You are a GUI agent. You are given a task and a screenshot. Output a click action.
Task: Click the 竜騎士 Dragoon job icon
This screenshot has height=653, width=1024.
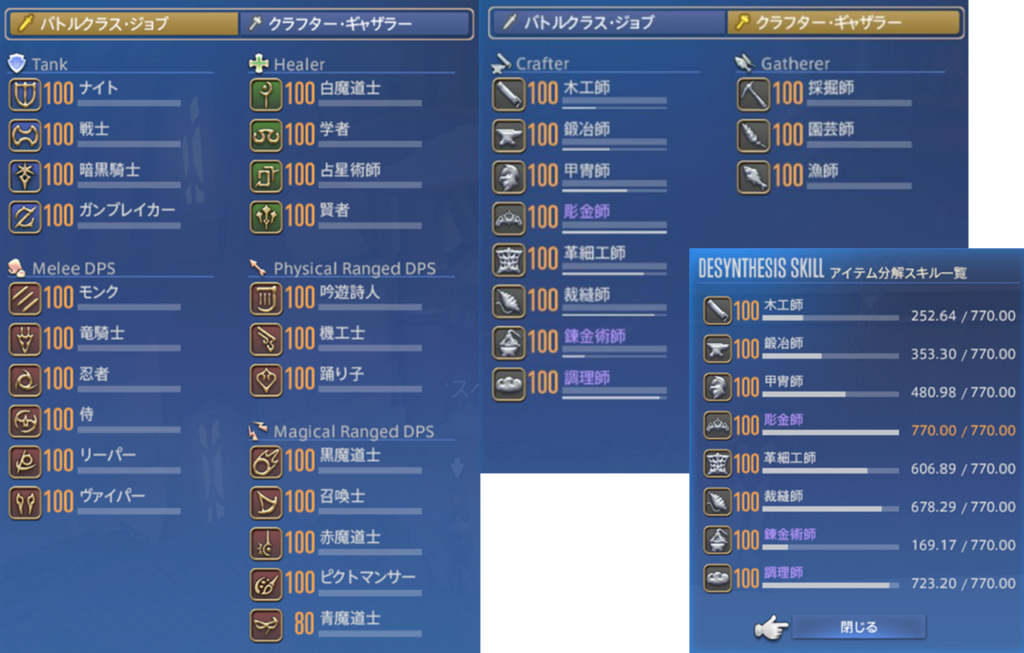tap(25, 340)
